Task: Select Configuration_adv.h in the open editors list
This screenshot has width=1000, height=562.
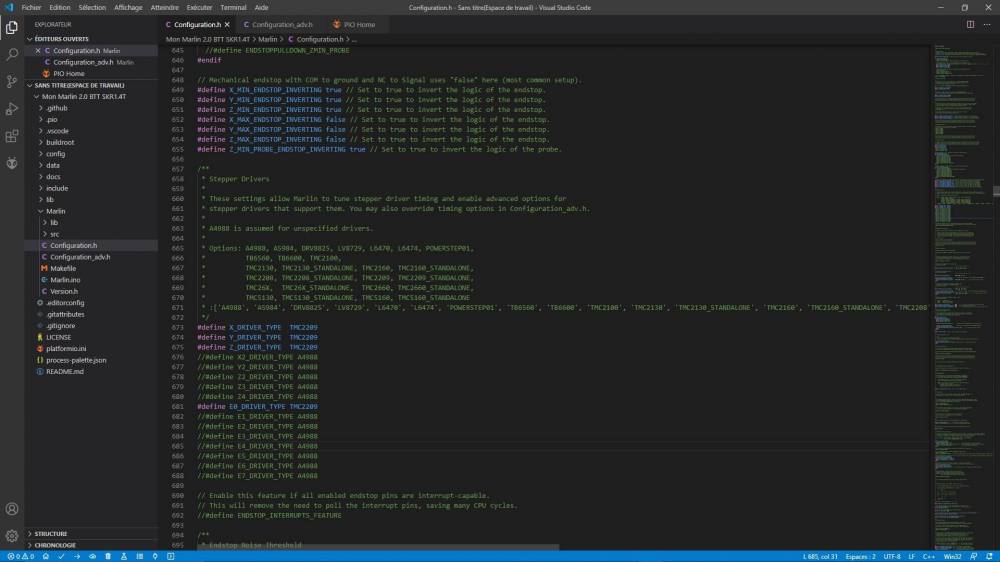Action: (83, 63)
